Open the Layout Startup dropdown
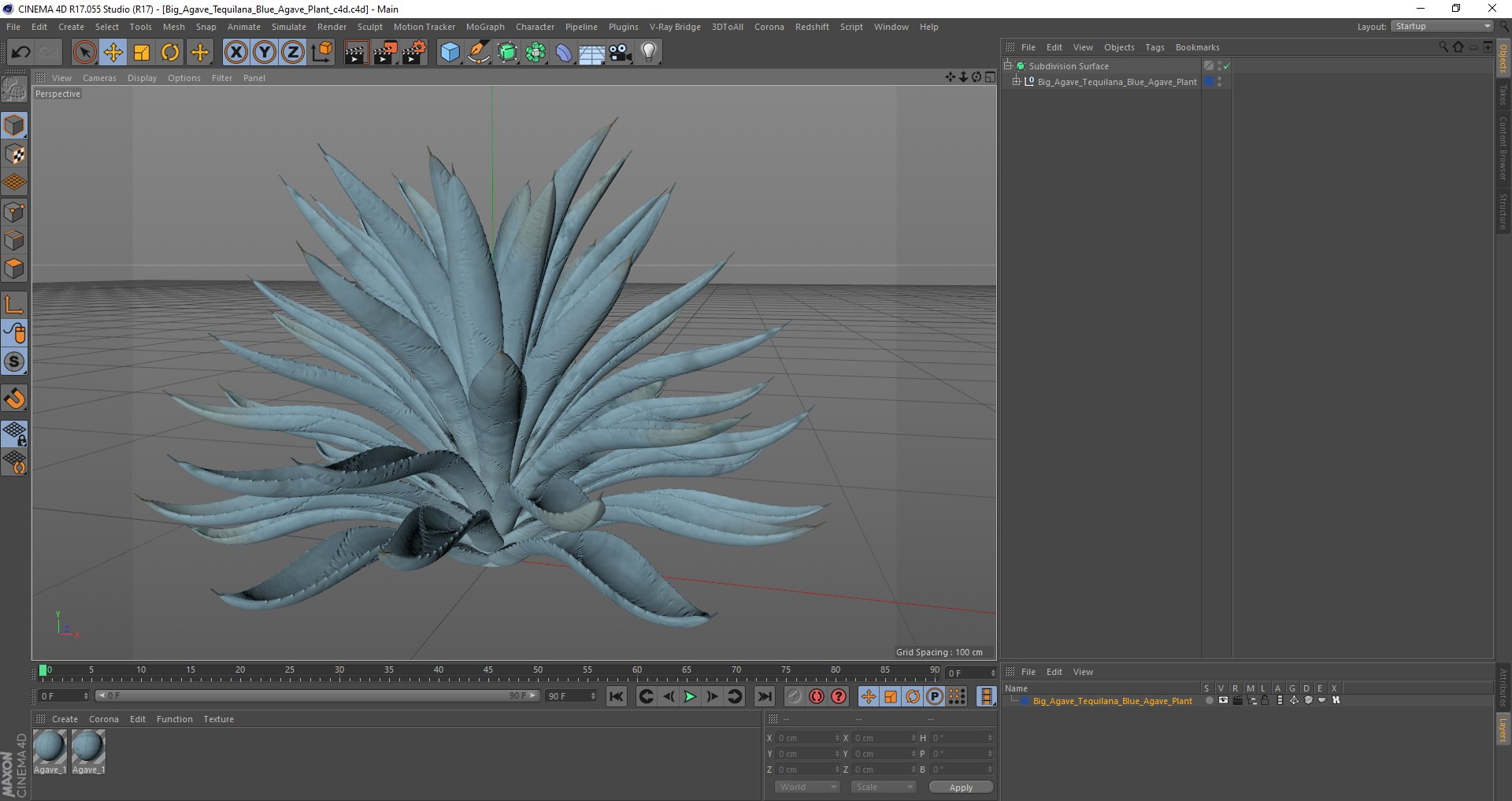The height and width of the screenshot is (801, 1512). coord(1442,26)
